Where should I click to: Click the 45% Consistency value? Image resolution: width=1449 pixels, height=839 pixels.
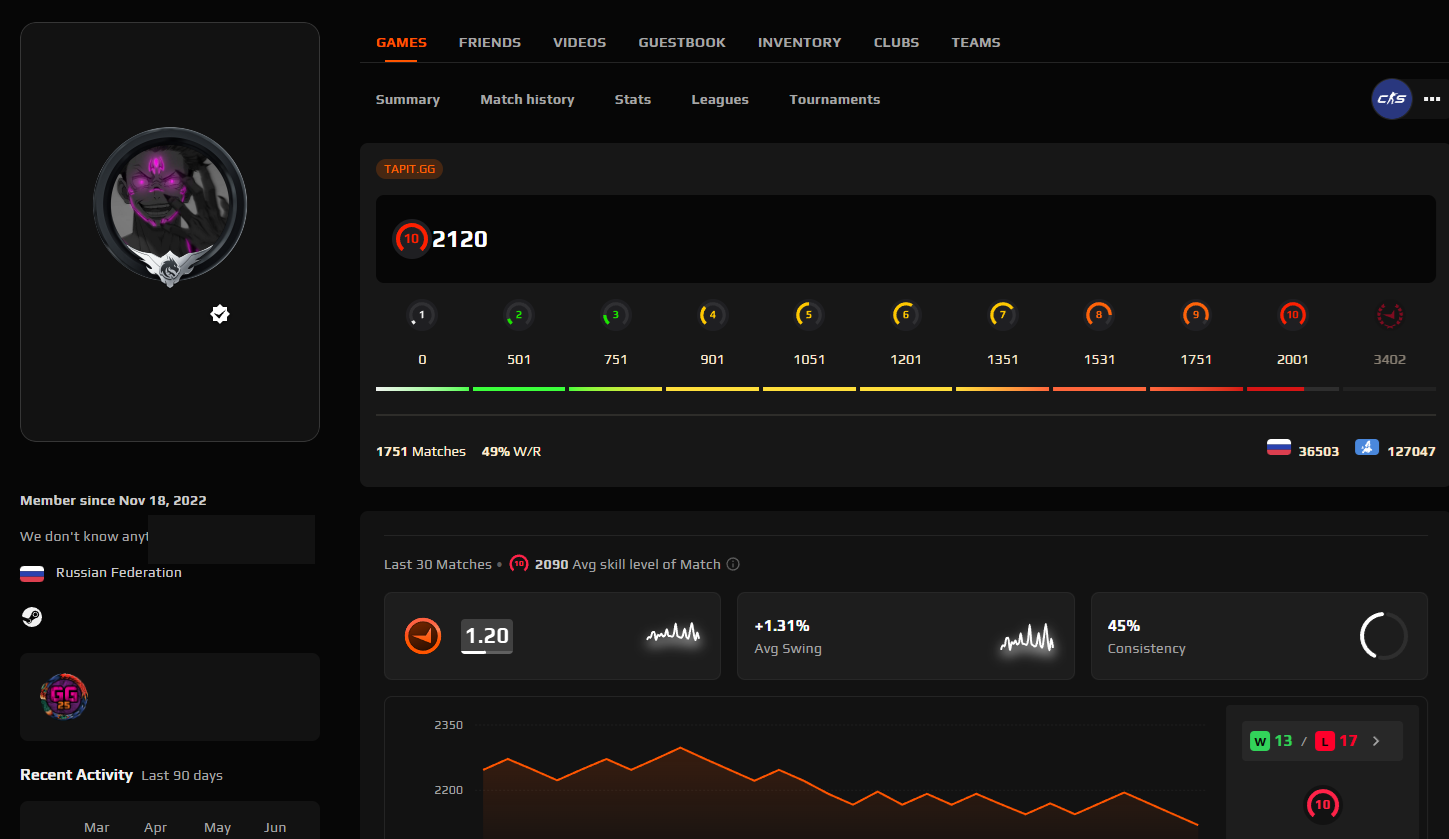coord(1124,625)
